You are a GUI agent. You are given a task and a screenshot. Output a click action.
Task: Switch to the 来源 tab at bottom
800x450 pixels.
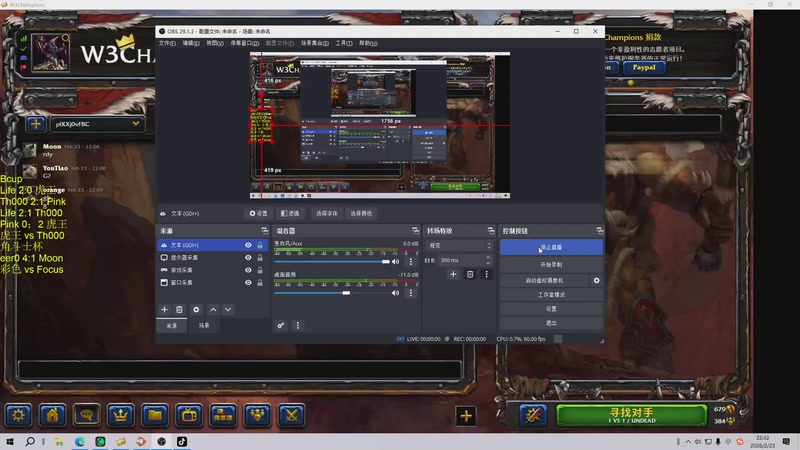pyautogui.click(x=172, y=326)
